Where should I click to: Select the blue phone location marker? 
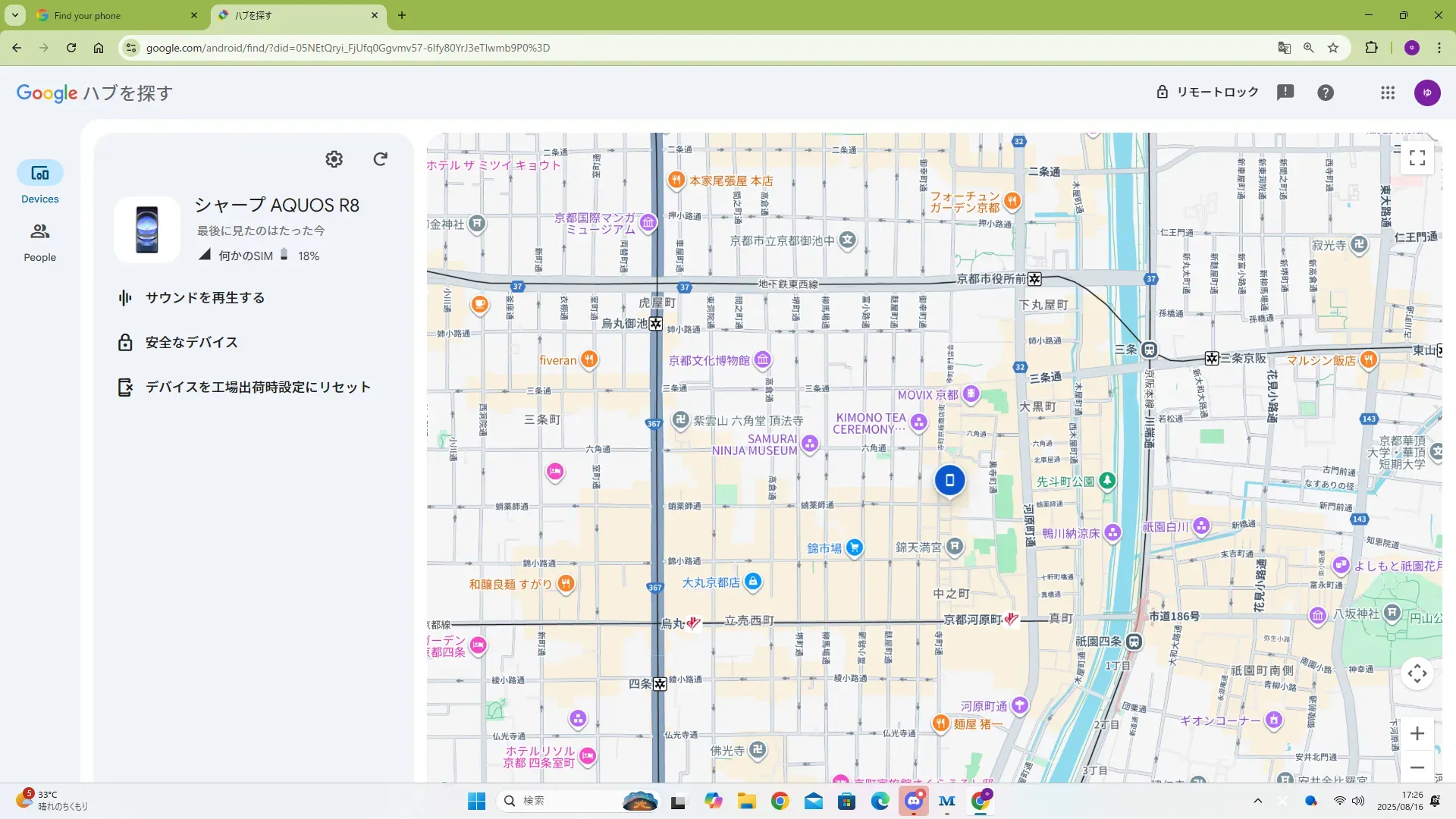949,480
